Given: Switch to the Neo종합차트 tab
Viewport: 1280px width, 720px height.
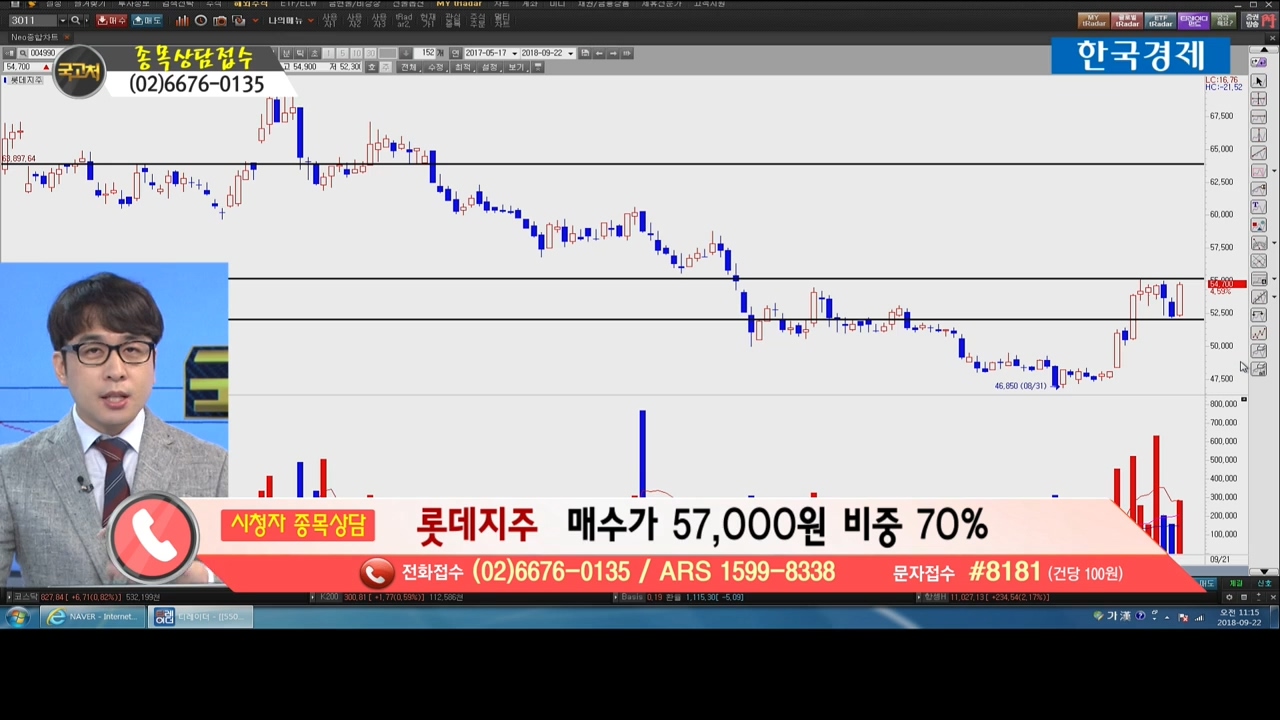Looking at the screenshot, I should 33,37.
